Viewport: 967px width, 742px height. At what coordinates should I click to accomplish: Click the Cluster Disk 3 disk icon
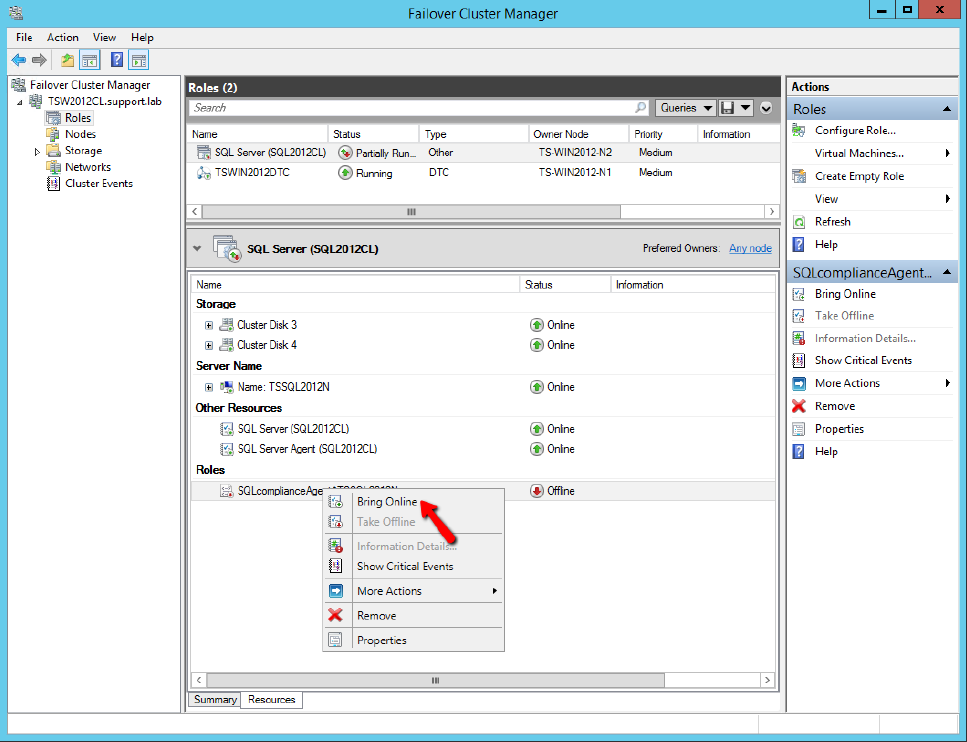click(226, 324)
